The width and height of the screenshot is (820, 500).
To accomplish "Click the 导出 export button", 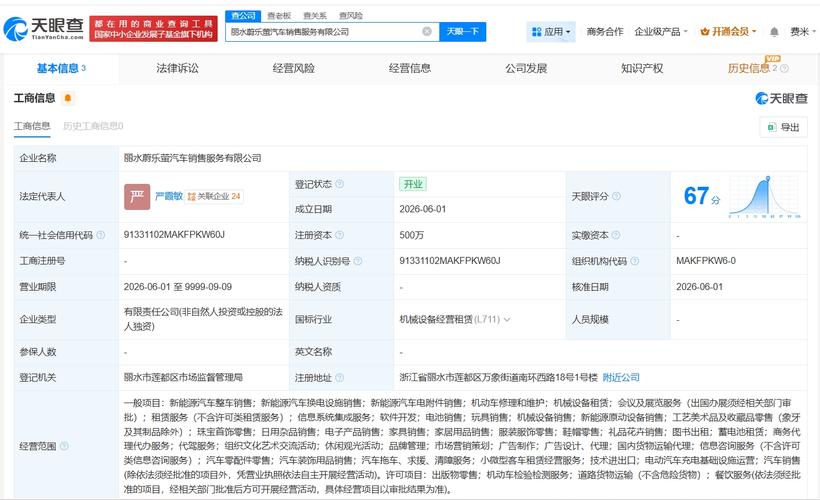I will click(783, 127).
